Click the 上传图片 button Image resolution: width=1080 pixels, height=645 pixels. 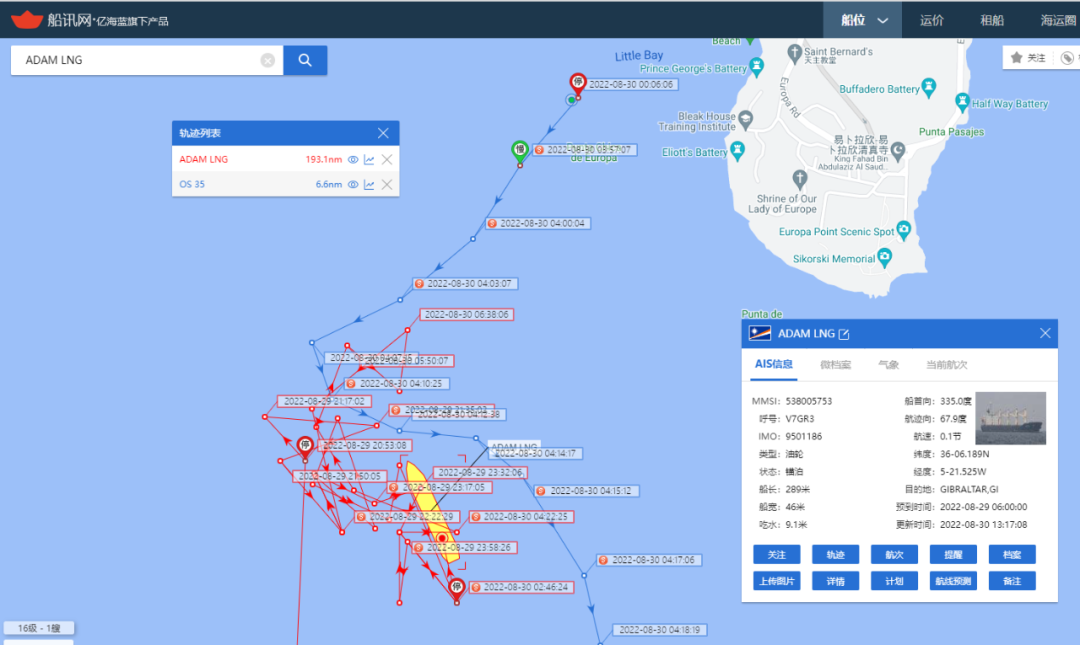click(x=775, y=581)
